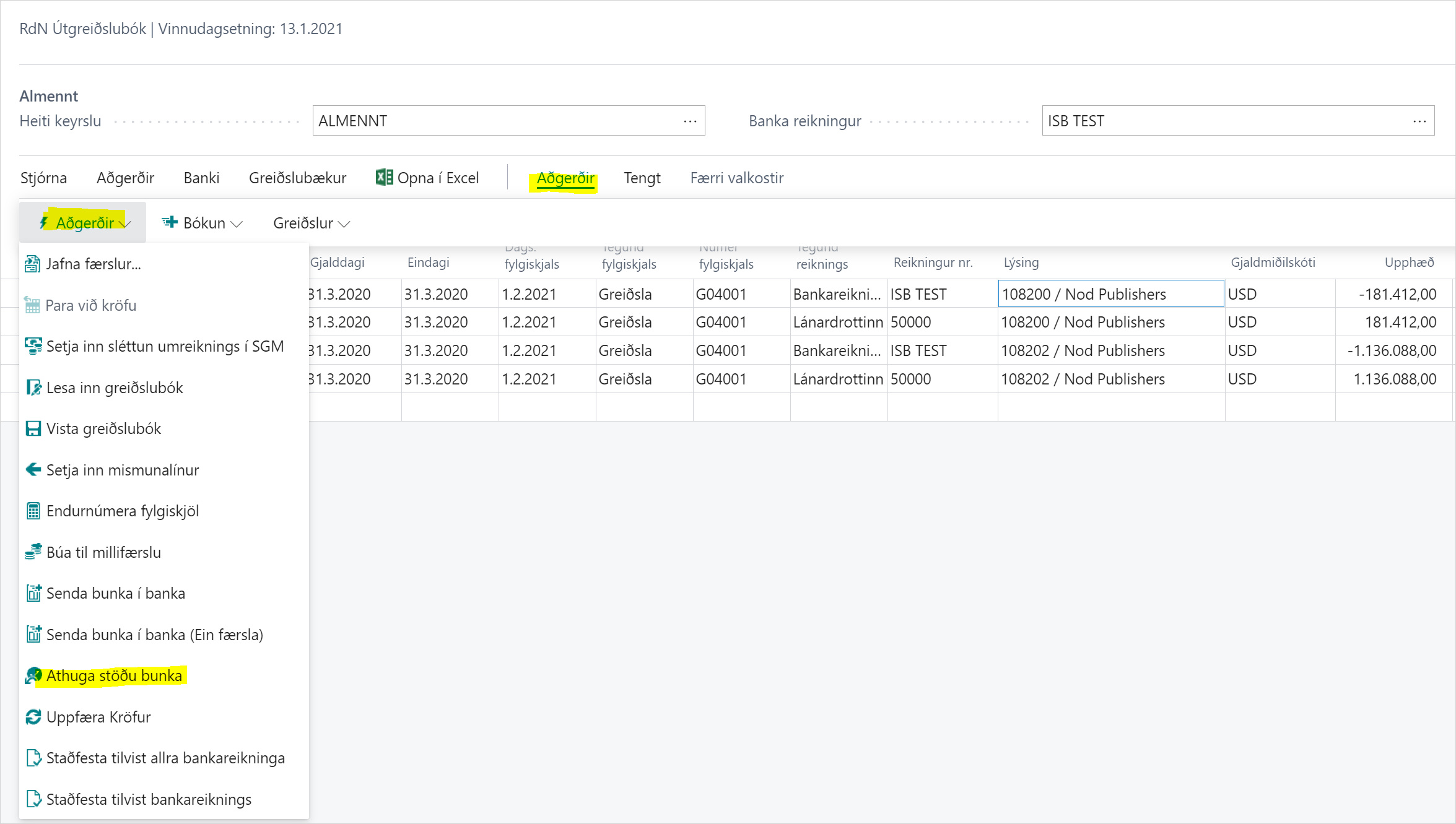Image resolution: width=1456 pixels, height=824 pixels.
Task: Click amount cell -181.412,00
Action: pos(1395,294)
